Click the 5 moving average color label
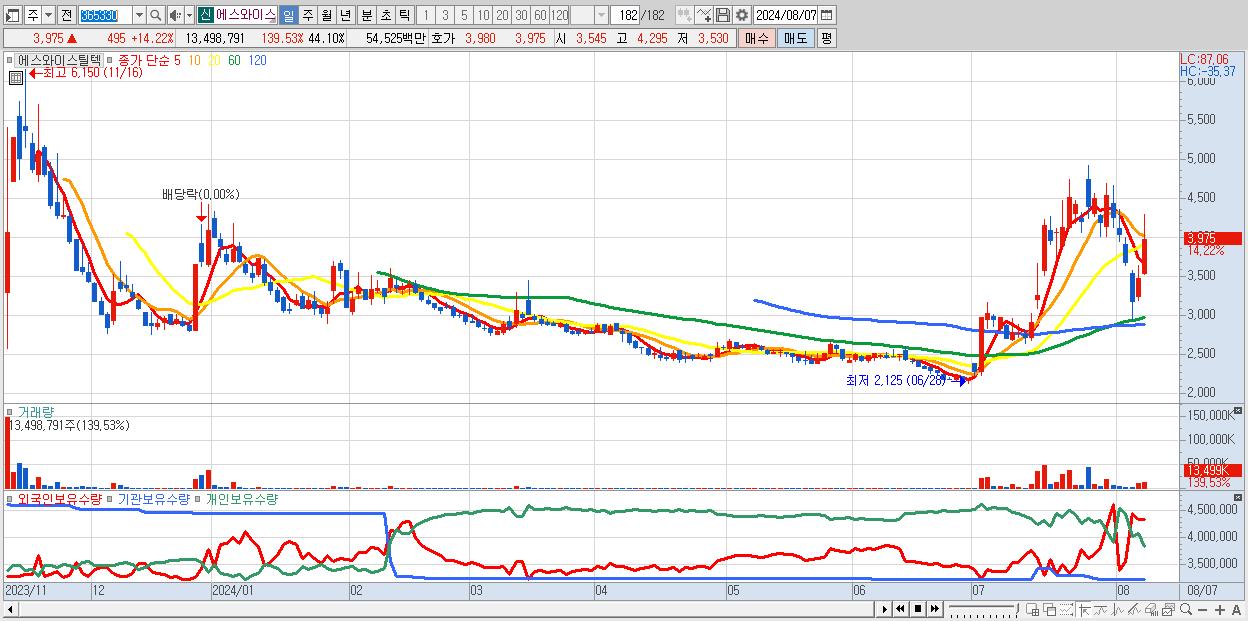 (x=177, y=60)
